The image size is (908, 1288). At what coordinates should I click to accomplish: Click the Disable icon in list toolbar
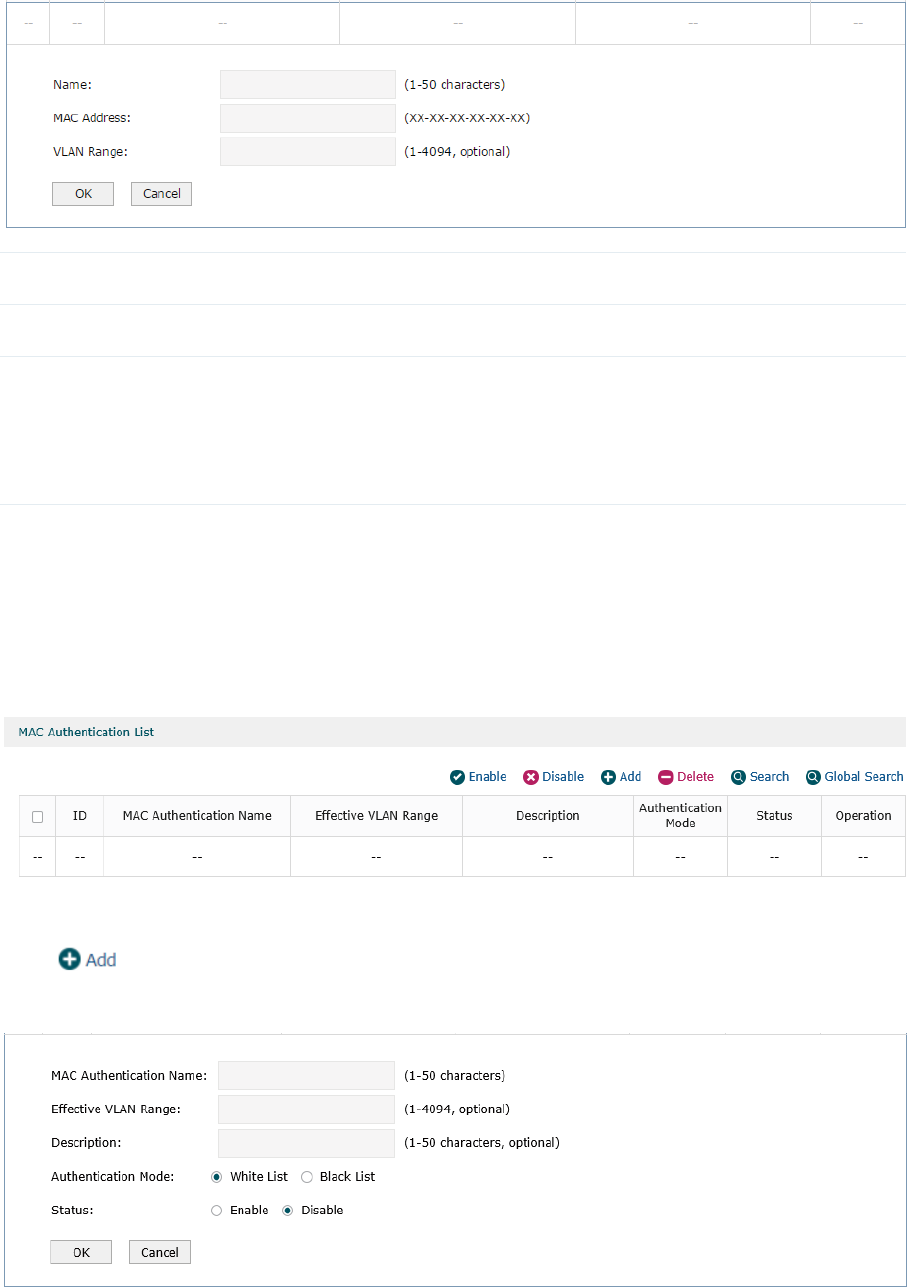531,777
